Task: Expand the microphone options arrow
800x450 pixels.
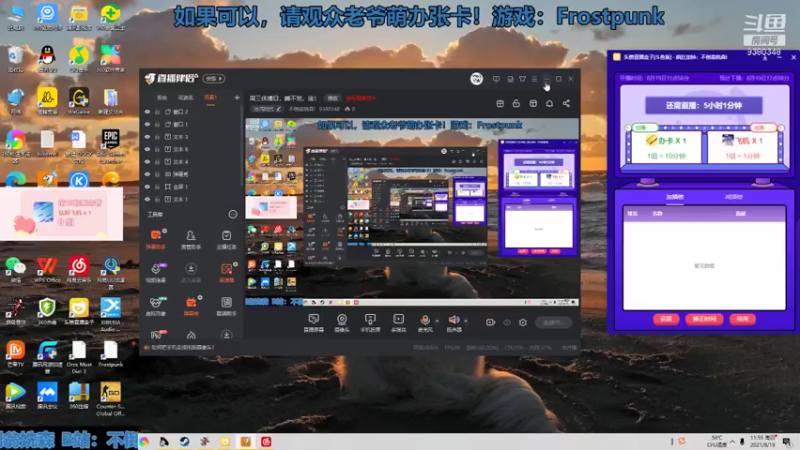Action: [x=437, y=321]
